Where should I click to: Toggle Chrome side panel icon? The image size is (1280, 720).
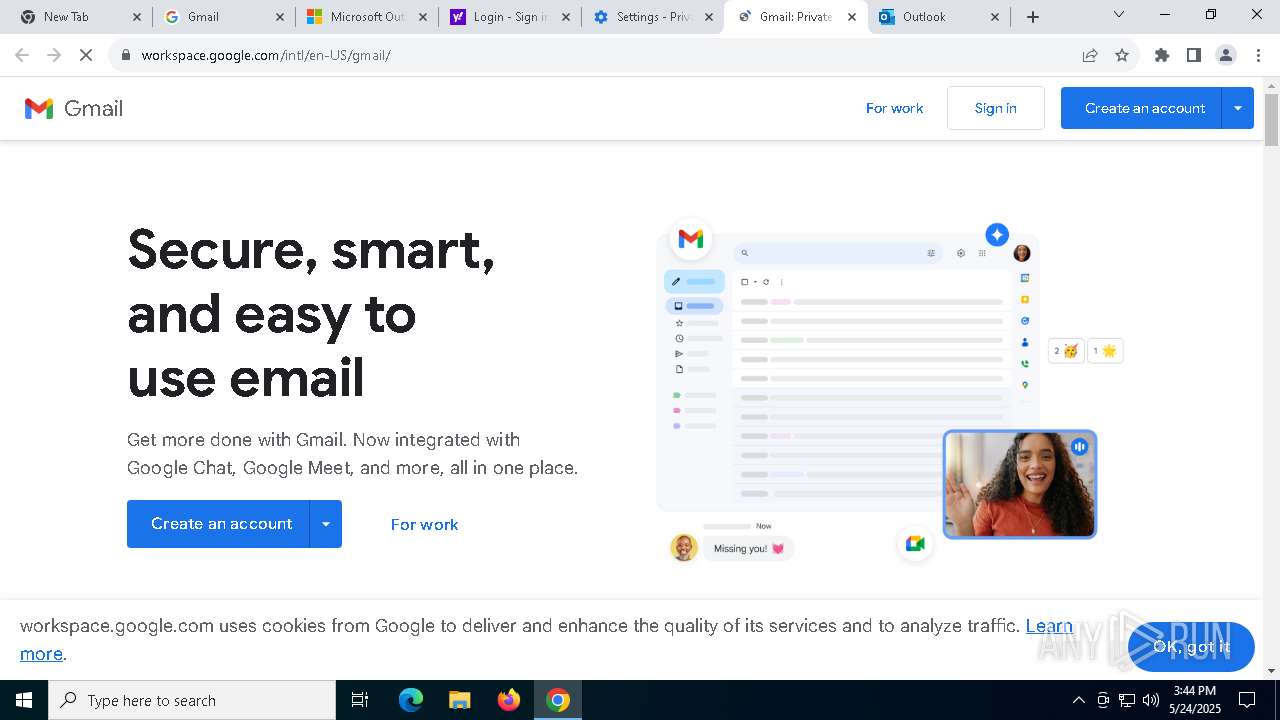(1194, 55)
